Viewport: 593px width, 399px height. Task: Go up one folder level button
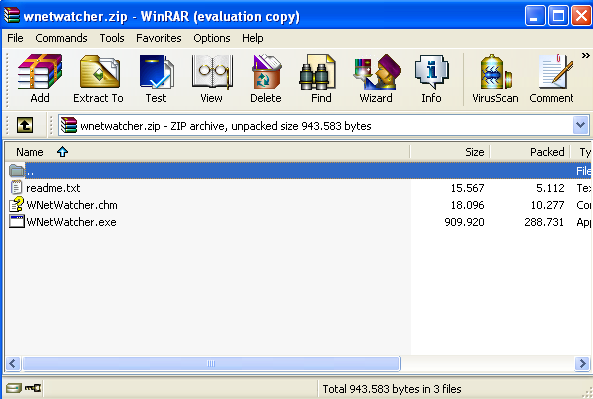pyautogui.click(x=25, y=125)
